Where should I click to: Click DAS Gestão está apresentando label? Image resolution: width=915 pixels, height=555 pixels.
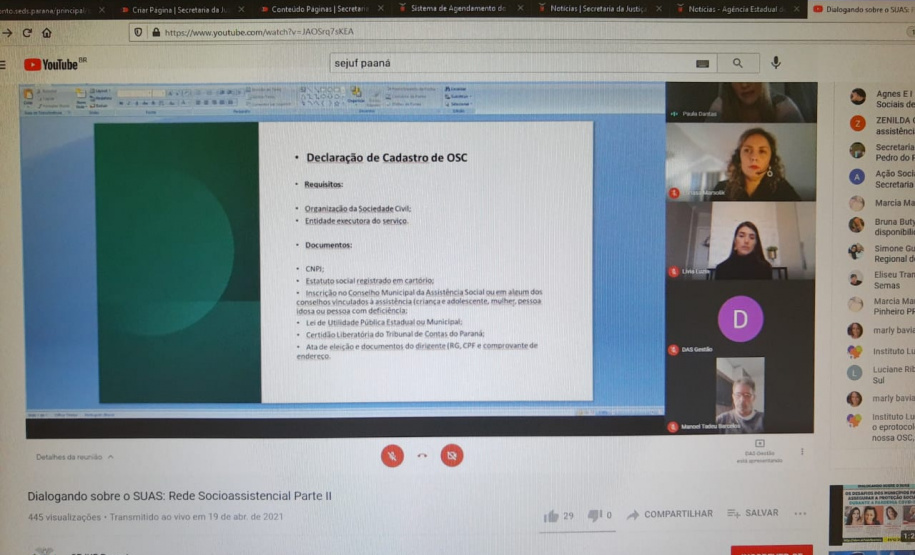click(x=759, y=457)
